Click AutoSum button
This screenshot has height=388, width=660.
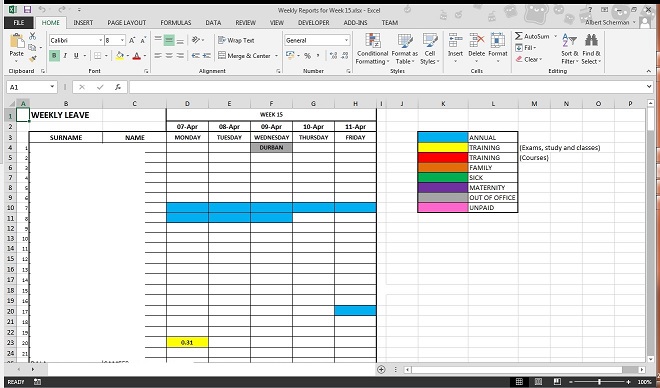(x=533, y=36)
